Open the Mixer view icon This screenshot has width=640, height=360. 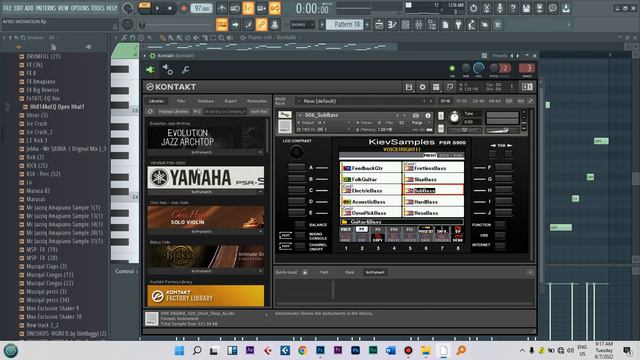(x=419, y=25)
